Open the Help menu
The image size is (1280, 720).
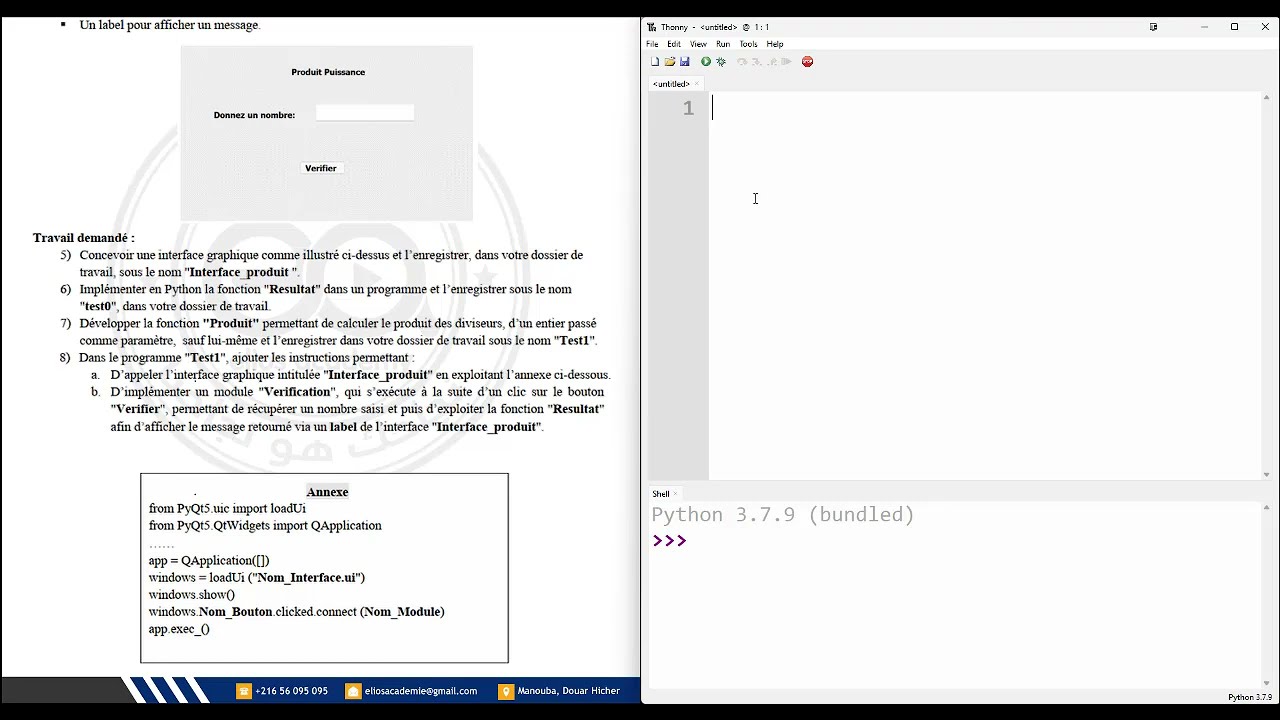(775, 44)
